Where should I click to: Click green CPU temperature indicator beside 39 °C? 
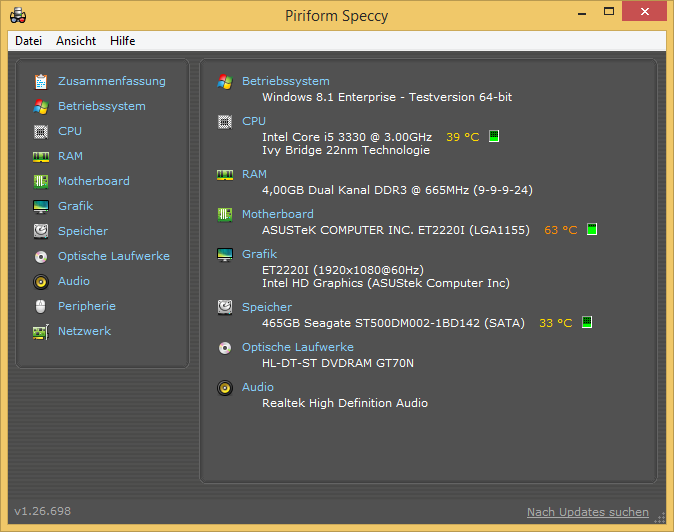coord(494,136)
